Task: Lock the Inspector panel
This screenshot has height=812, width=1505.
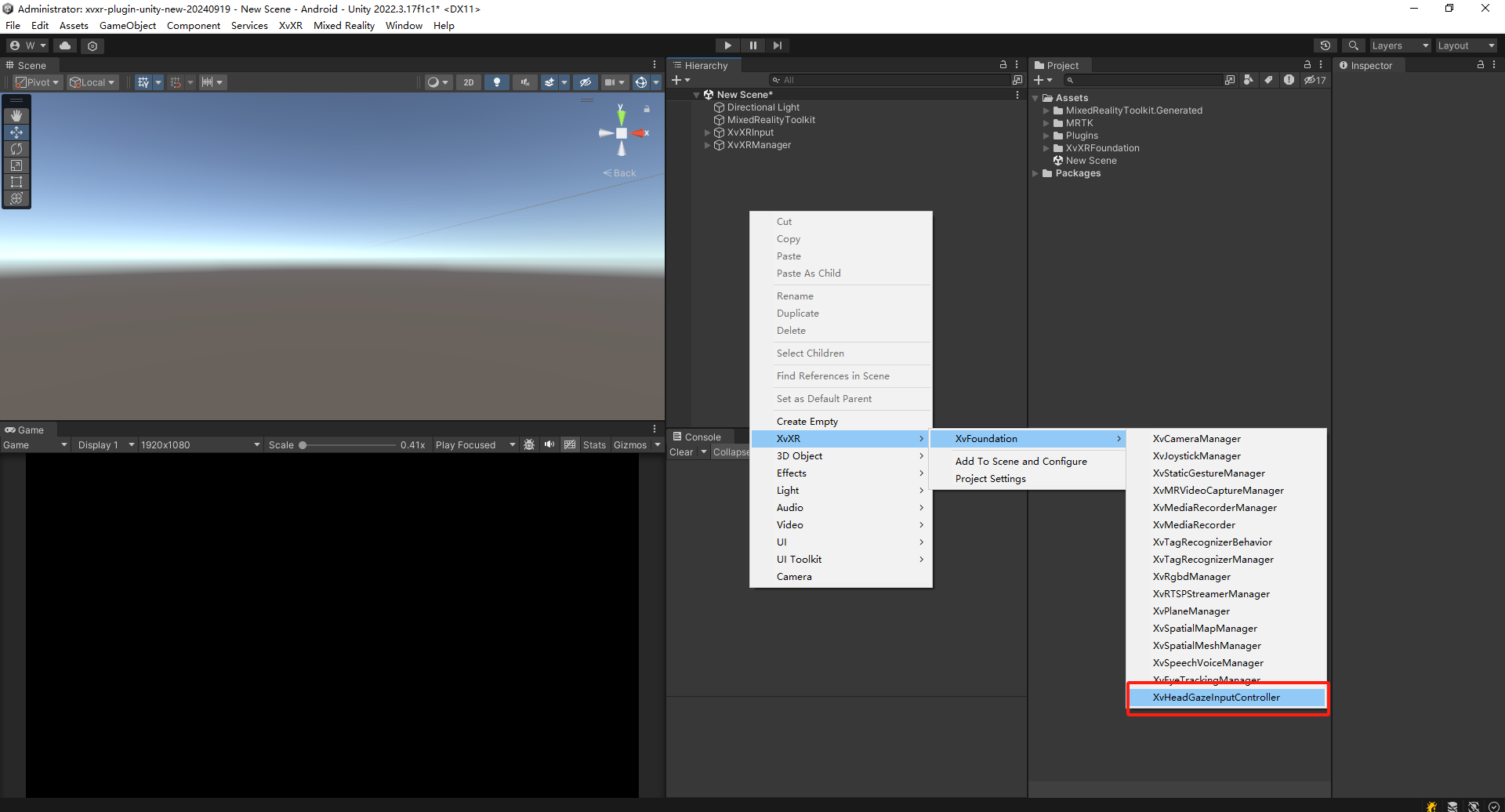Action: 1481,65
